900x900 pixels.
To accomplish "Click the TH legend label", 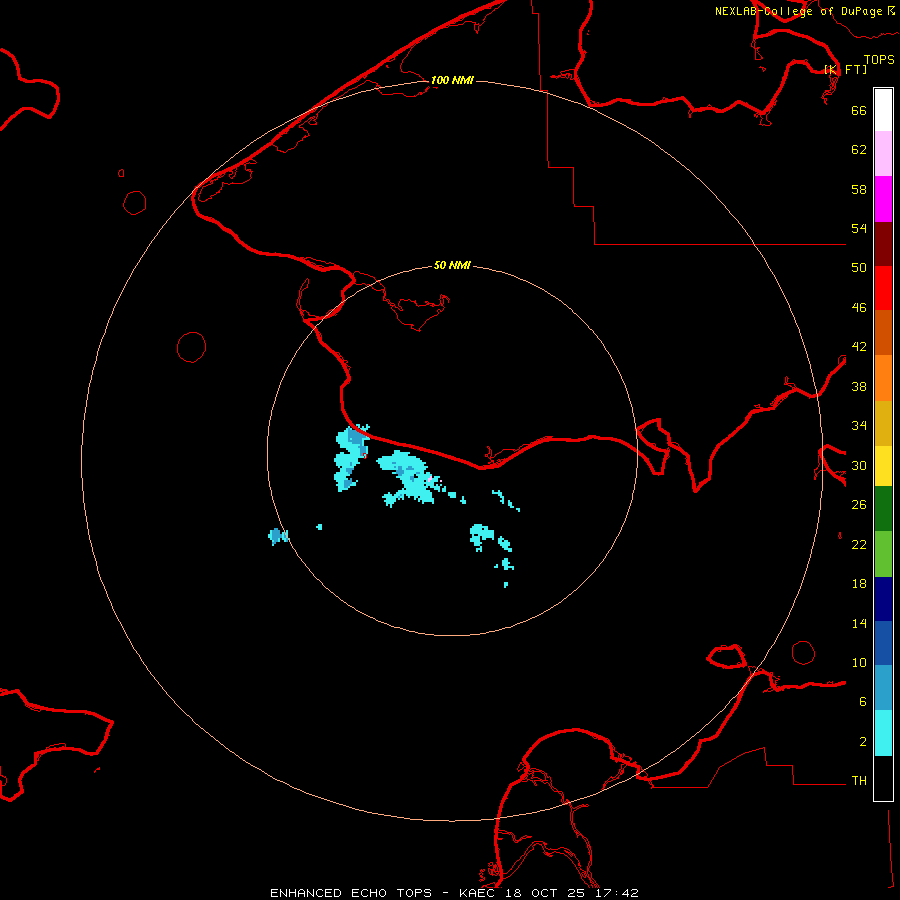I will pyautogui.click(x=859, y=781).
